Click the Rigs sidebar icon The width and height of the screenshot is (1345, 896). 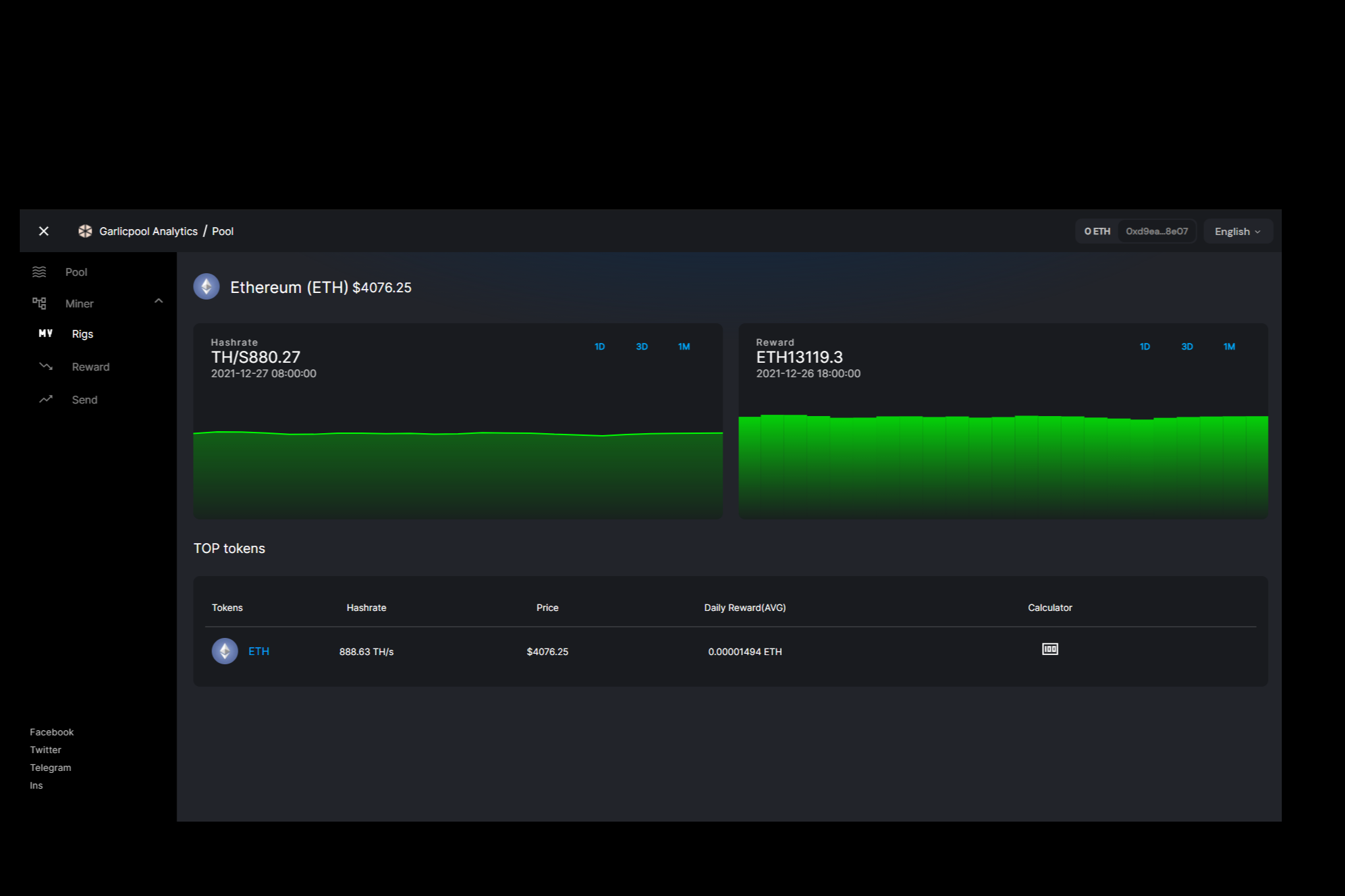45,334
